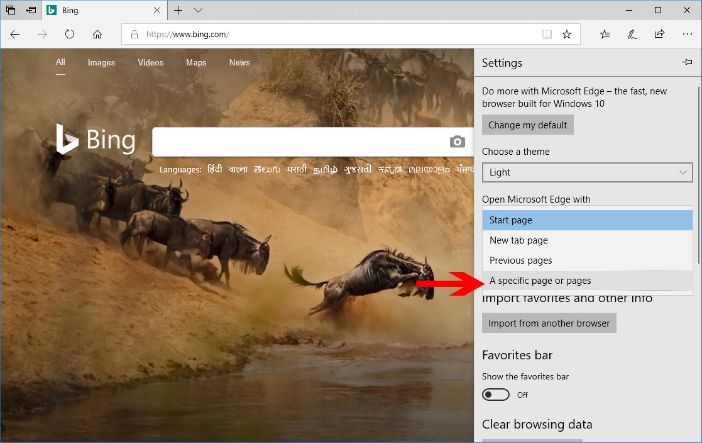Select A specific page or pages
The image size is (702, 443).
pos(587,280)
